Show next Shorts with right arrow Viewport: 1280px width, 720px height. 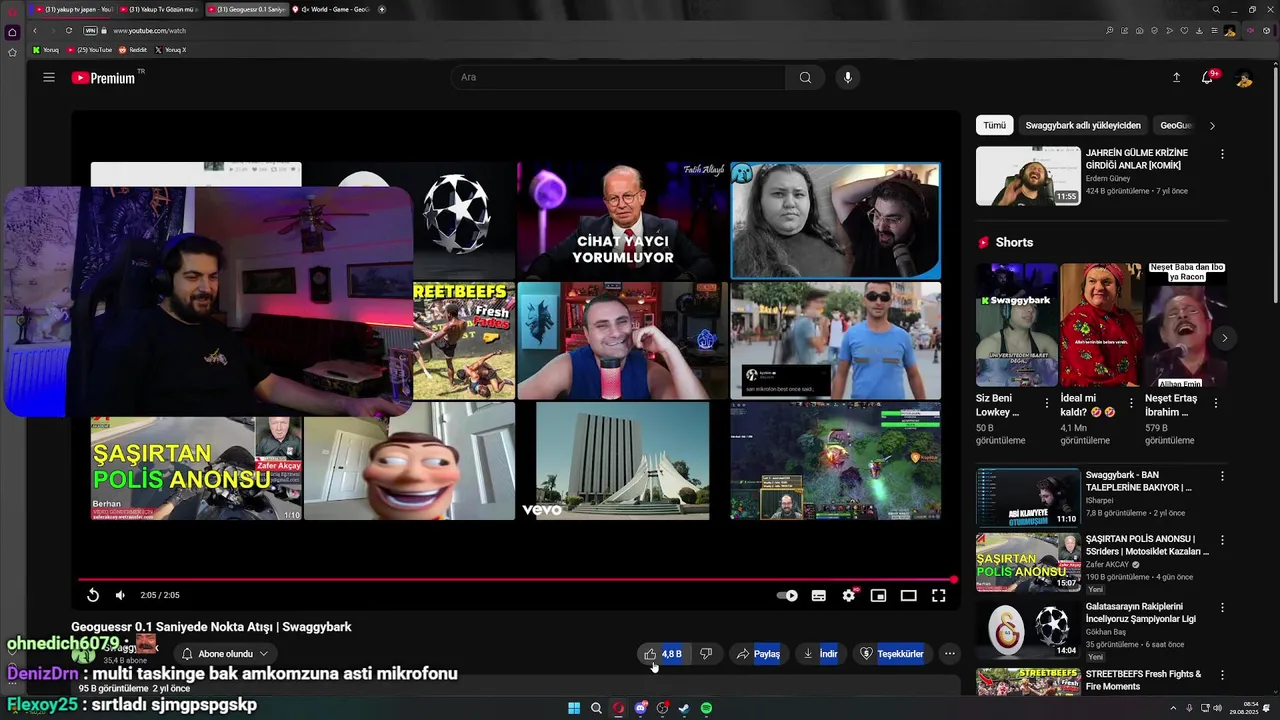[x=1224, y=338]
